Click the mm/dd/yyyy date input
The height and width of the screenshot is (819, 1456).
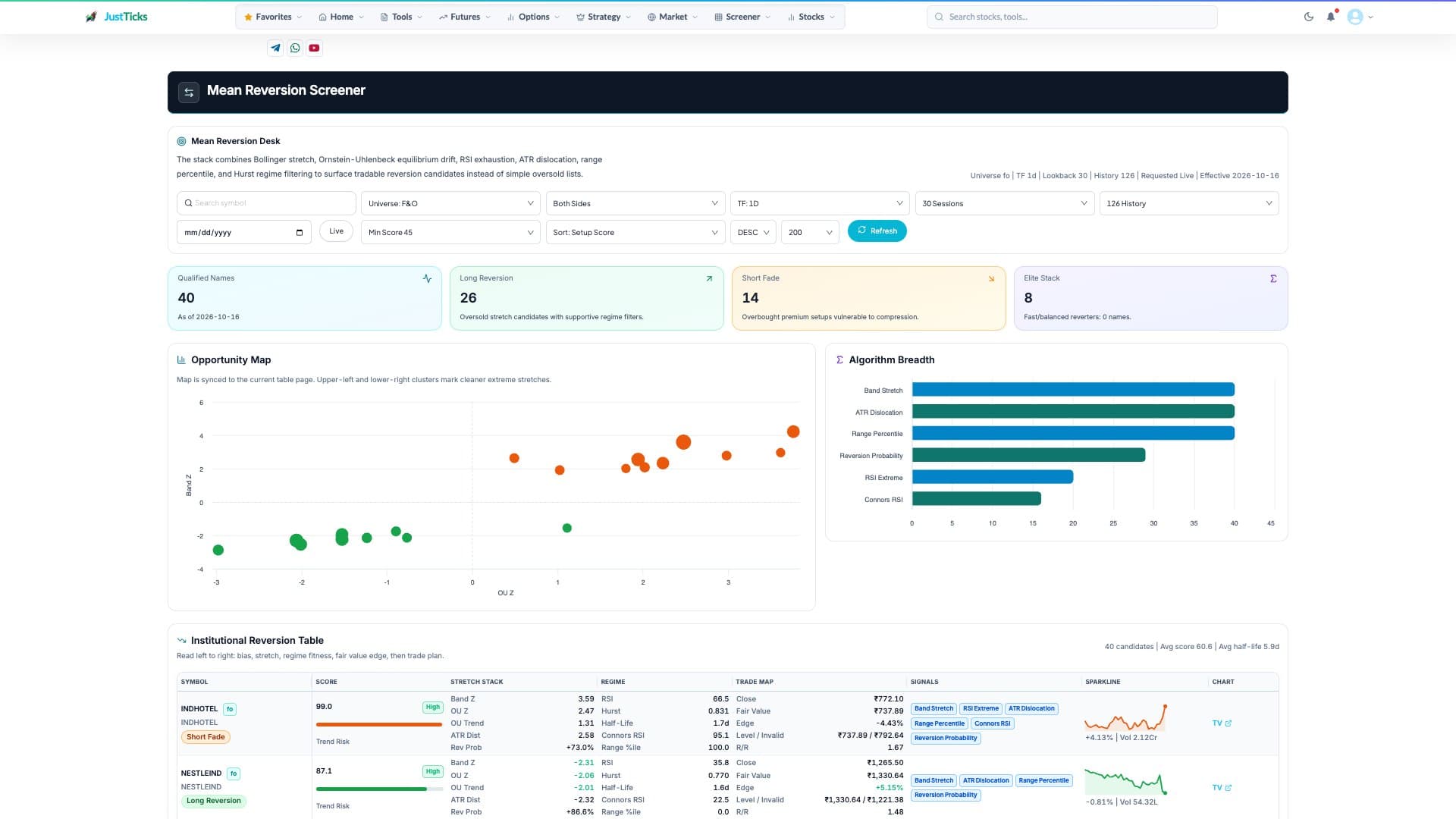pos(244,232)
